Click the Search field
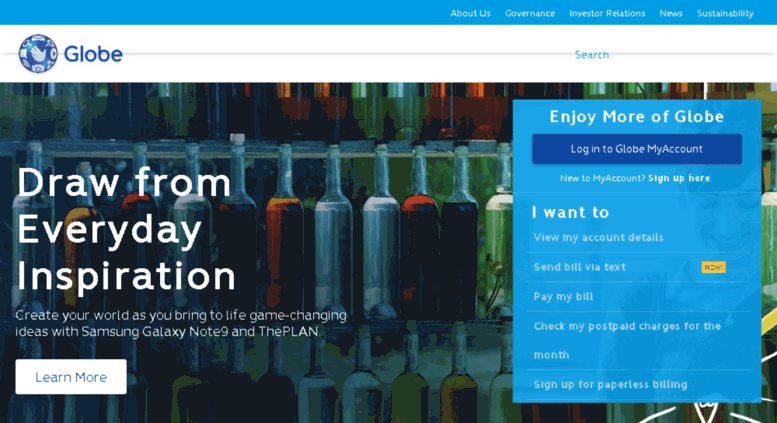 (592, 54)
